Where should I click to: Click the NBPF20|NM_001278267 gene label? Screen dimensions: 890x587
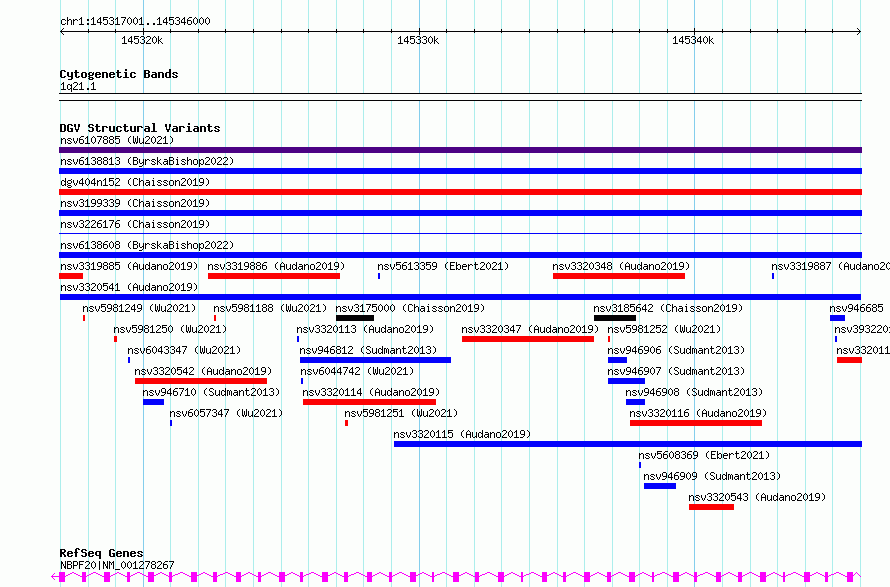pyautogui.click(x=117, y=565)
